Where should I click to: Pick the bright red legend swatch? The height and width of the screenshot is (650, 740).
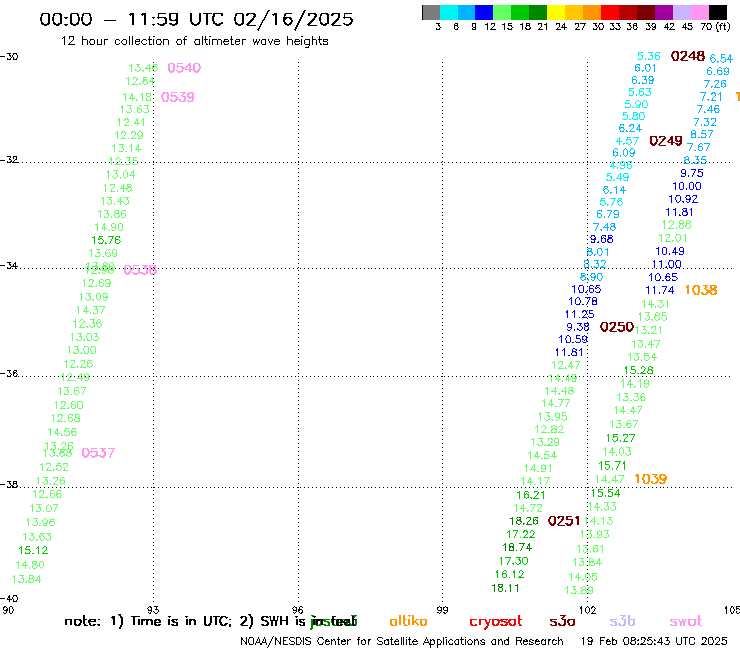pyautogui.click(x=610, y=12)
